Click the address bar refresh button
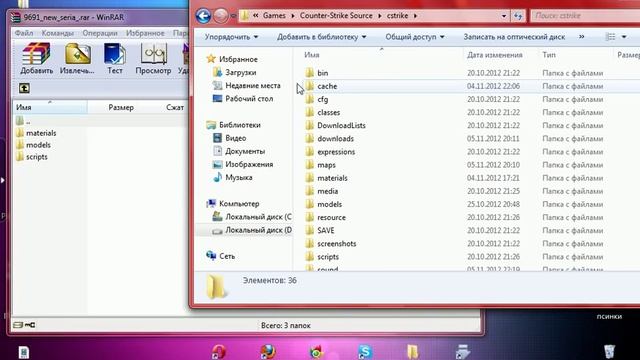 [x=518, y=16]
